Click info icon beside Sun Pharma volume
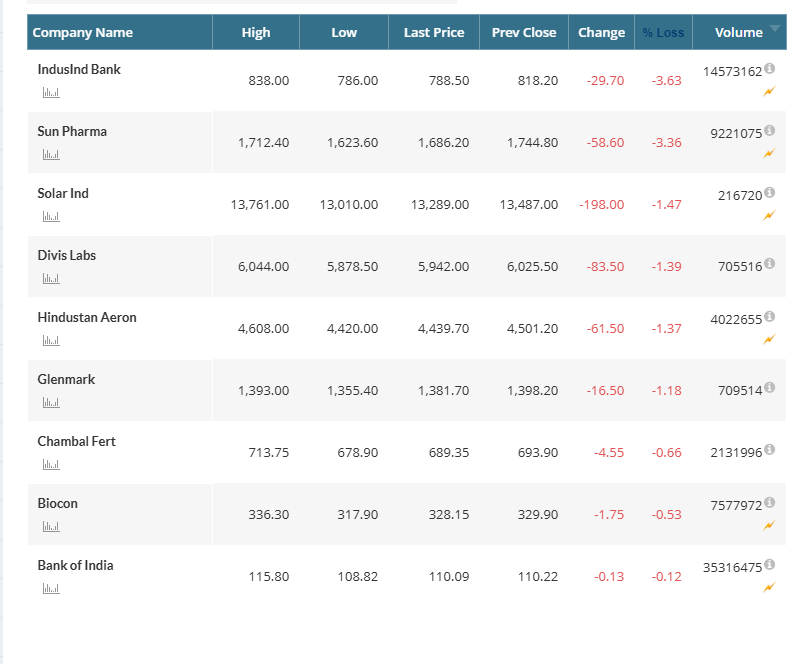This screenshot has height=664, width=797. 770,130
